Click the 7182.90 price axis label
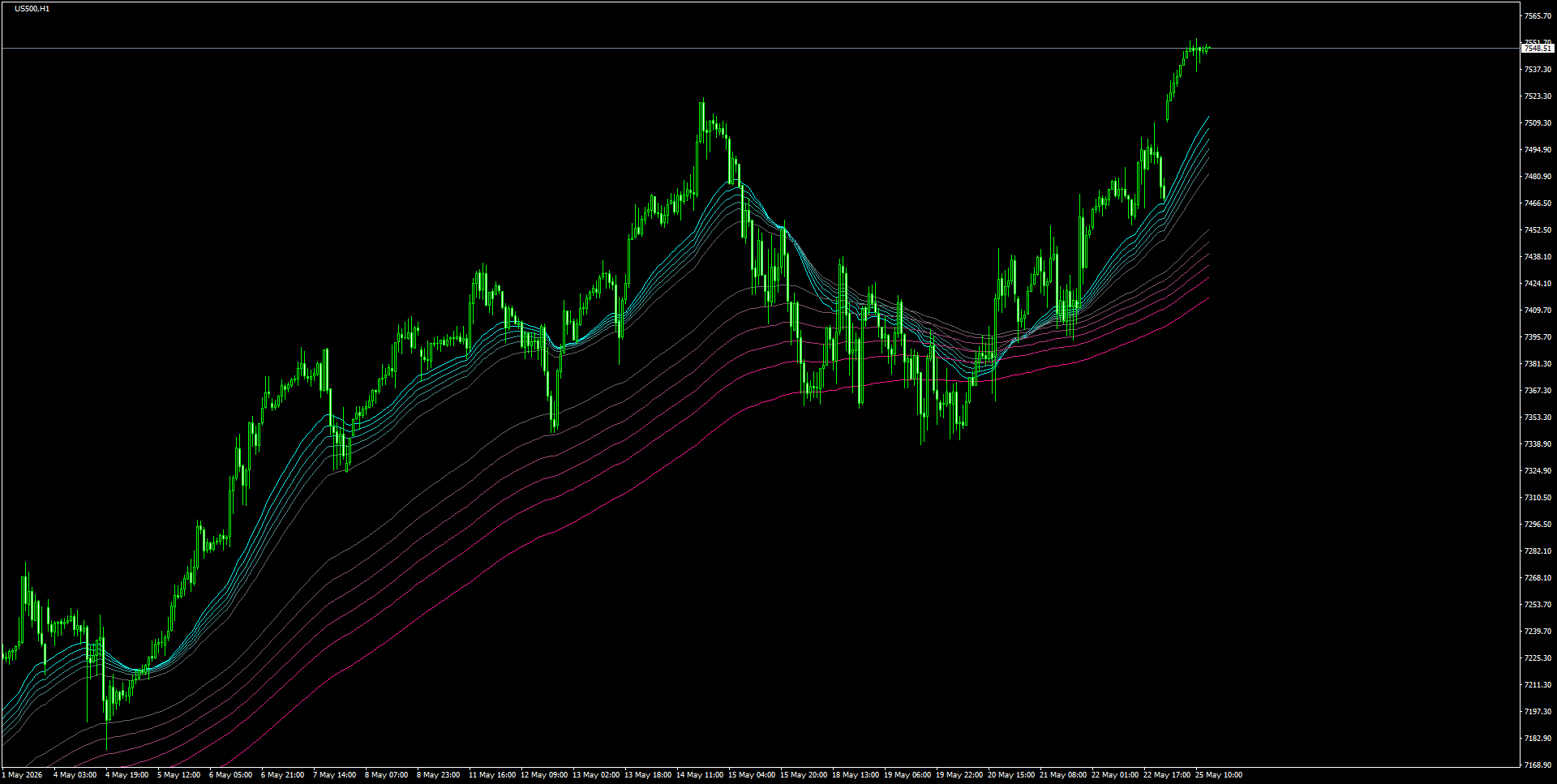The width and height of the screenshot is (1557, 784). click(x=1538, y=739)
